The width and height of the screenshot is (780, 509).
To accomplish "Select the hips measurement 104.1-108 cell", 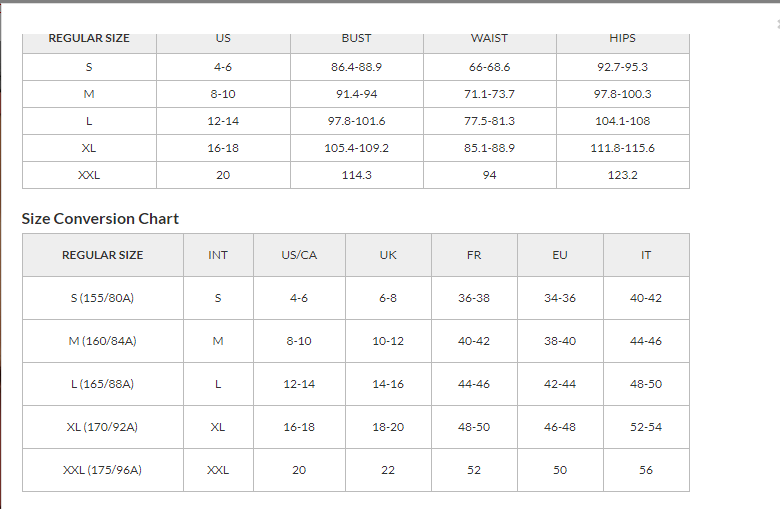I will point(622,121).
